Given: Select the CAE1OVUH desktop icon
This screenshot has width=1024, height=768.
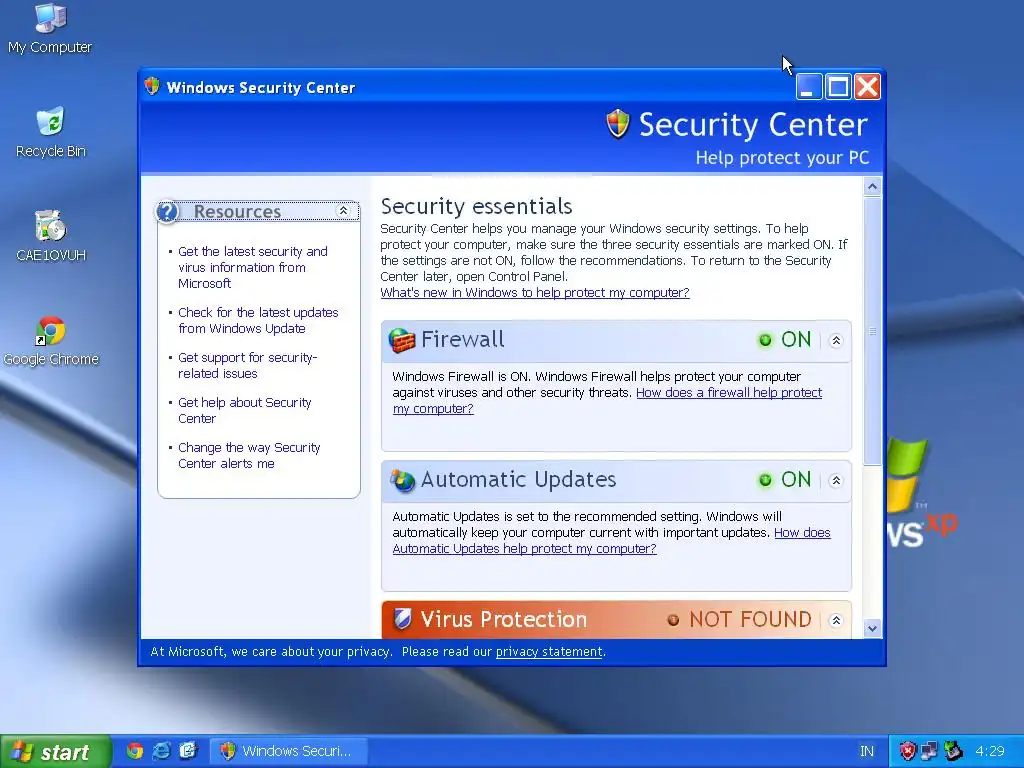Looking at the screenshot, I should 50,236.
